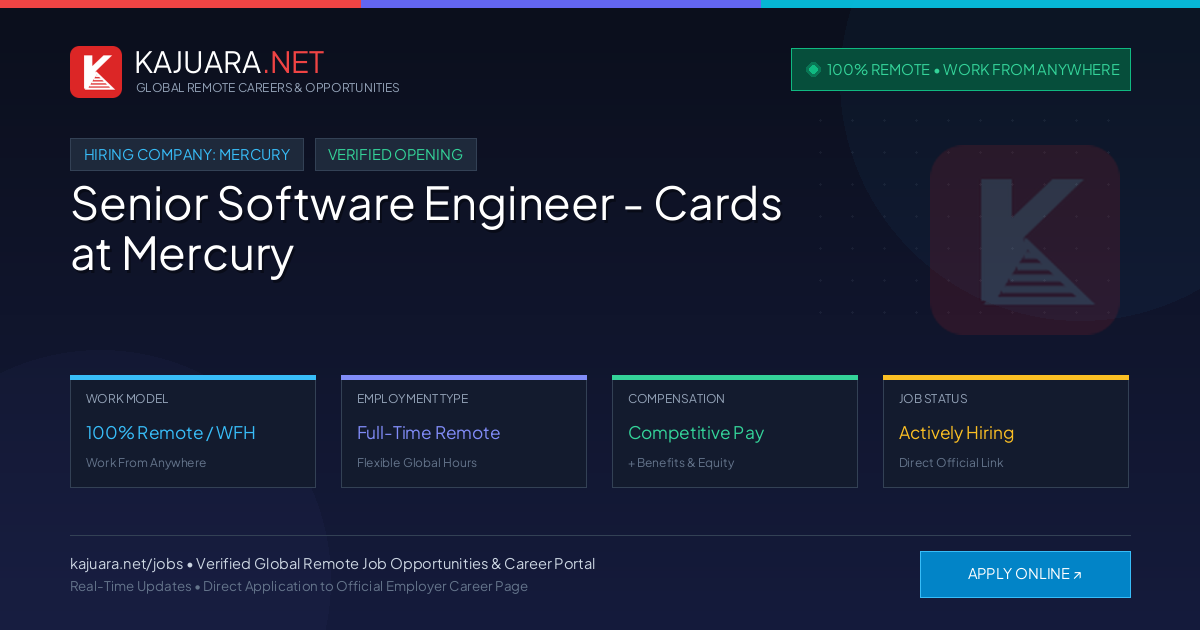Click the 'Verified Opening' tag

396,155
